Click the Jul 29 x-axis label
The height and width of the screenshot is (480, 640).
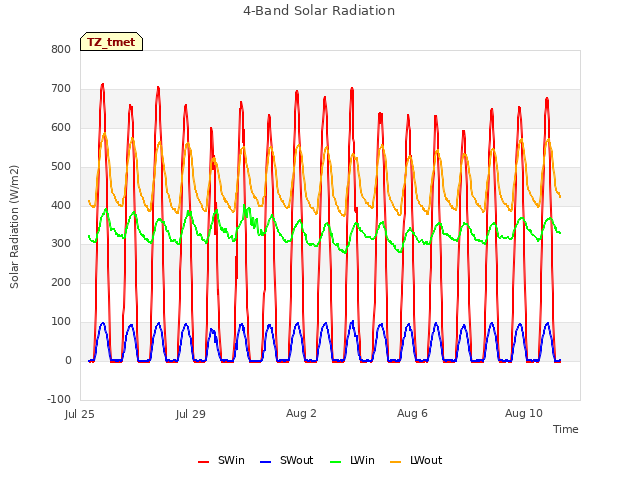(191, 414)
